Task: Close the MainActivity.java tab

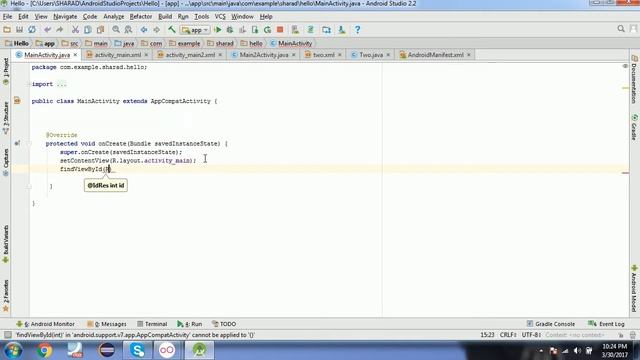Action: click(75, 55)
